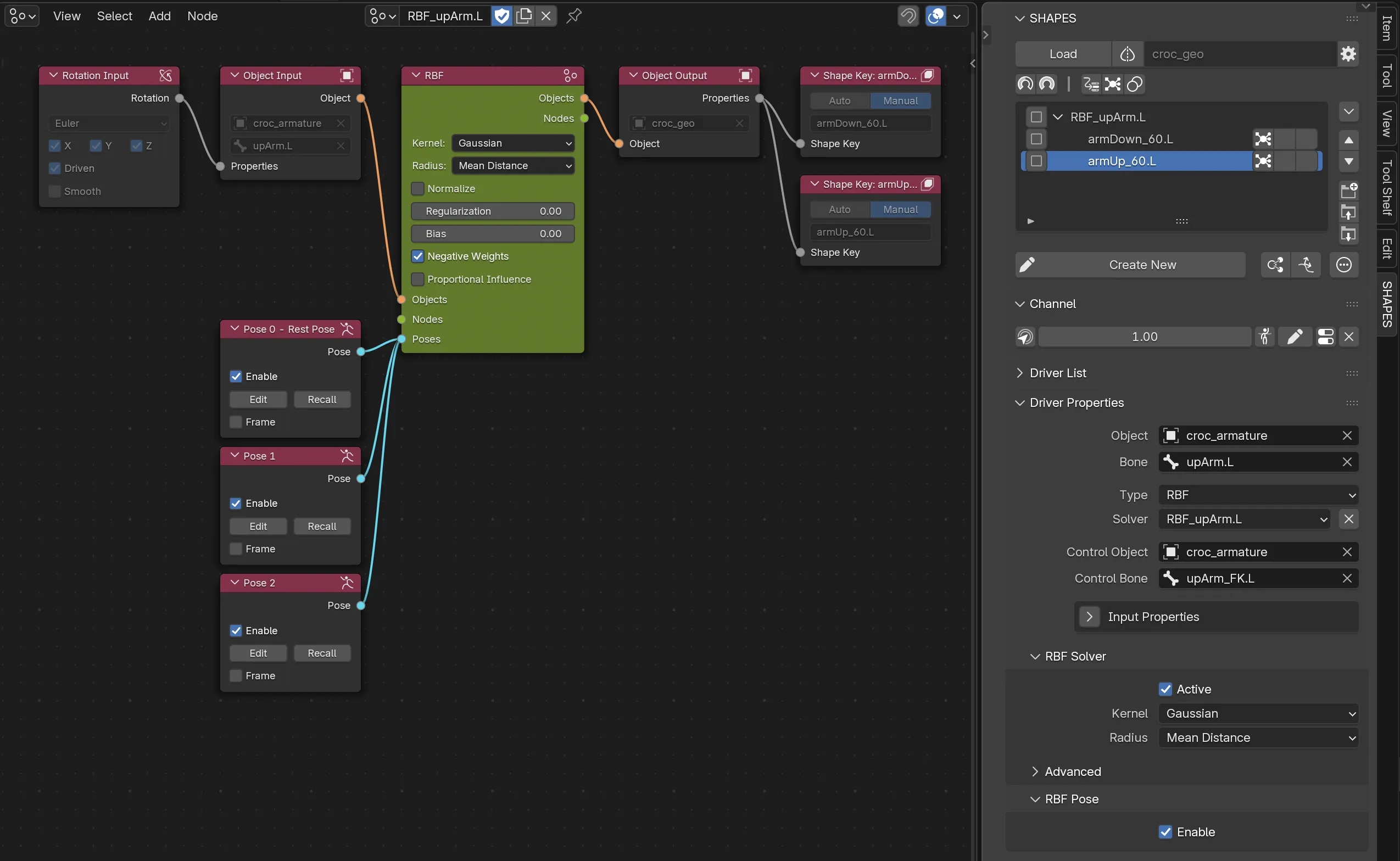Click the Create New button
The image size is (1400, 861).
(1130, 265)
